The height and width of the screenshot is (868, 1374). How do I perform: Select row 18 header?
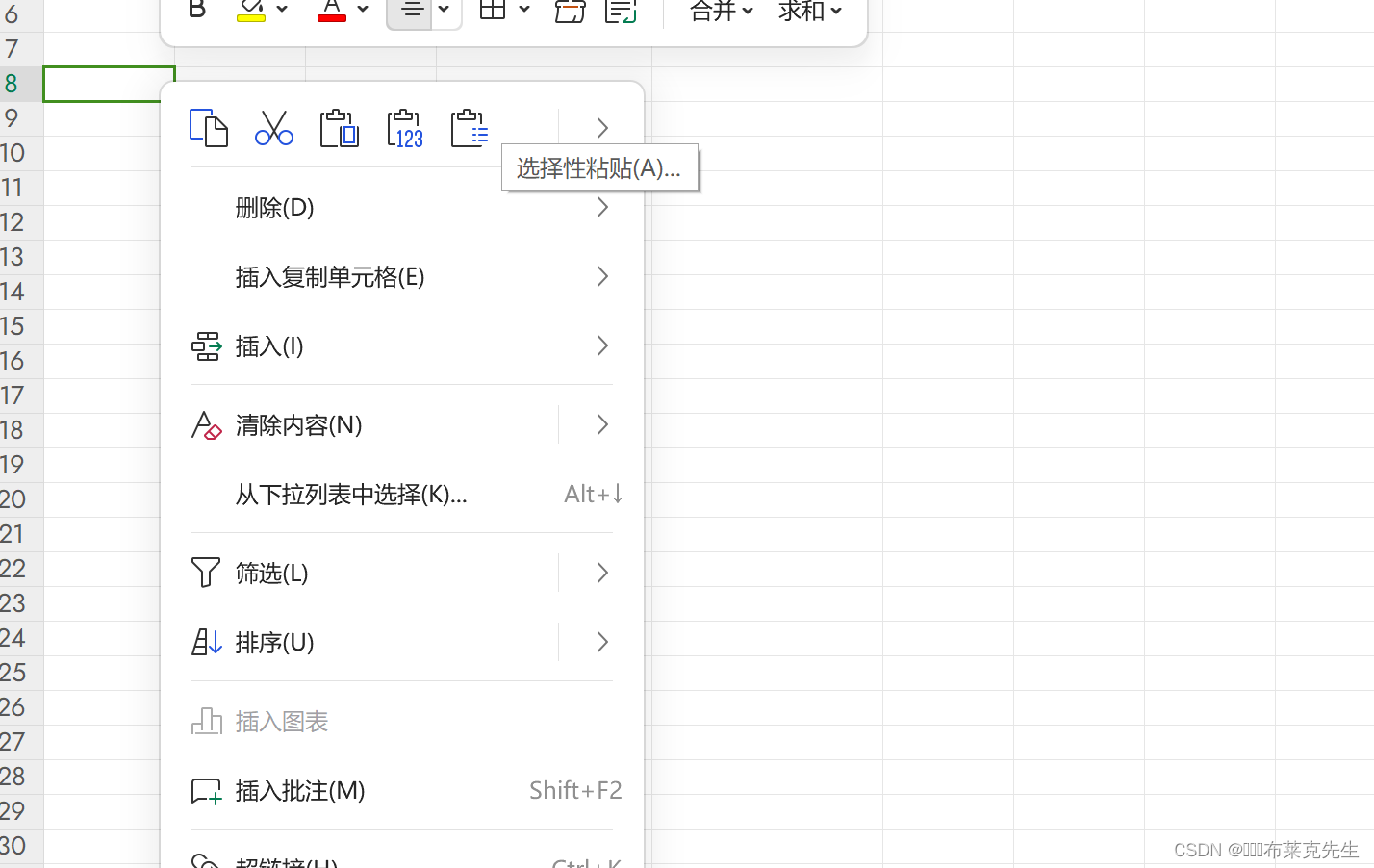click(x=21, y=430)
